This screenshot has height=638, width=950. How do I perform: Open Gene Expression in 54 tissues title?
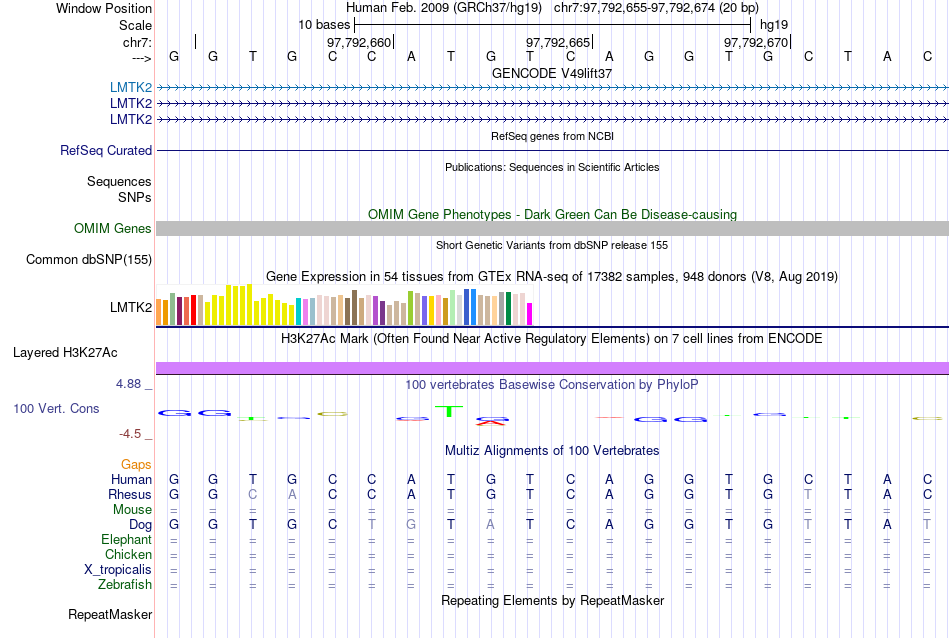pos(552,277)
